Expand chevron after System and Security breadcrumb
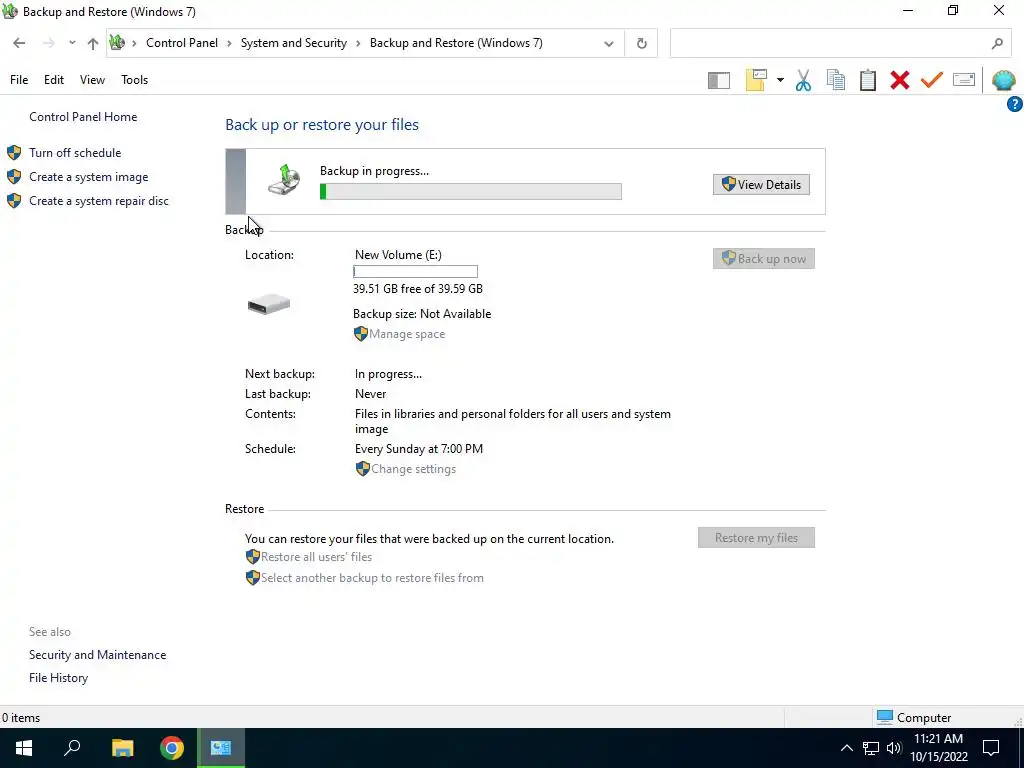This screenshot has width=1024, height=768. click(x=358, y=44)
